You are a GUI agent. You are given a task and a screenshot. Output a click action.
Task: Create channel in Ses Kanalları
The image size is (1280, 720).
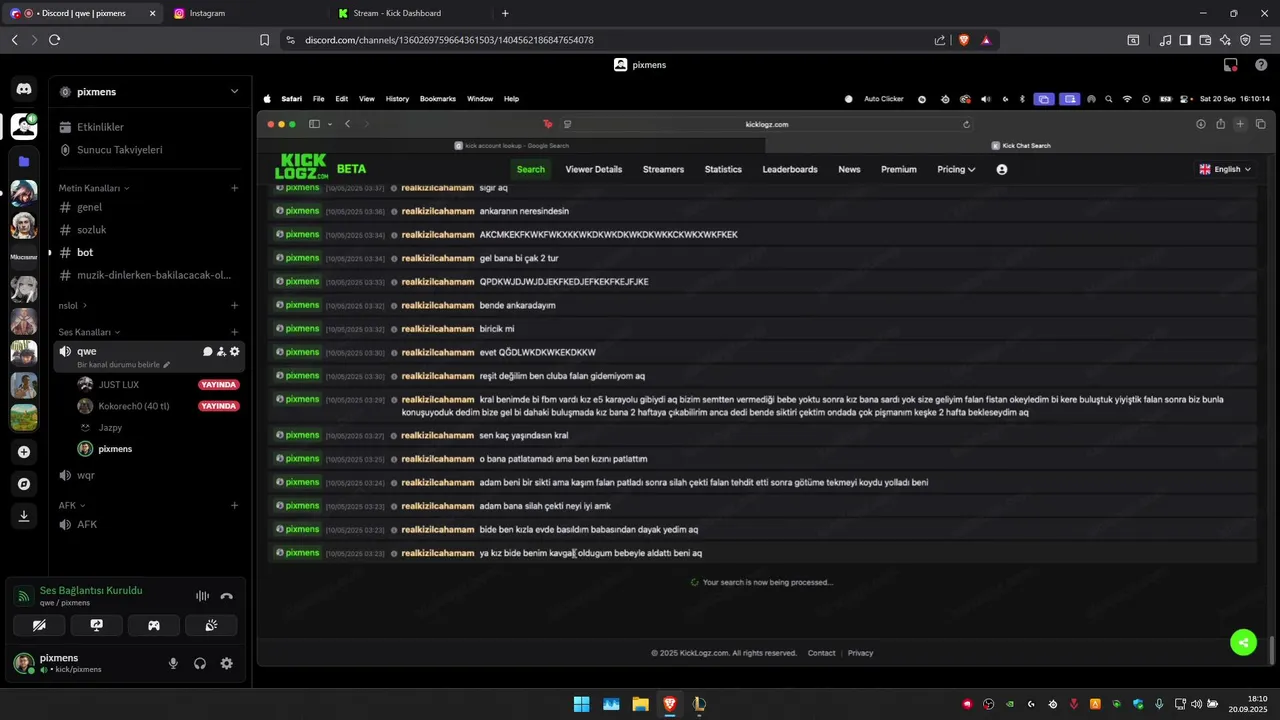click(235, 332)
